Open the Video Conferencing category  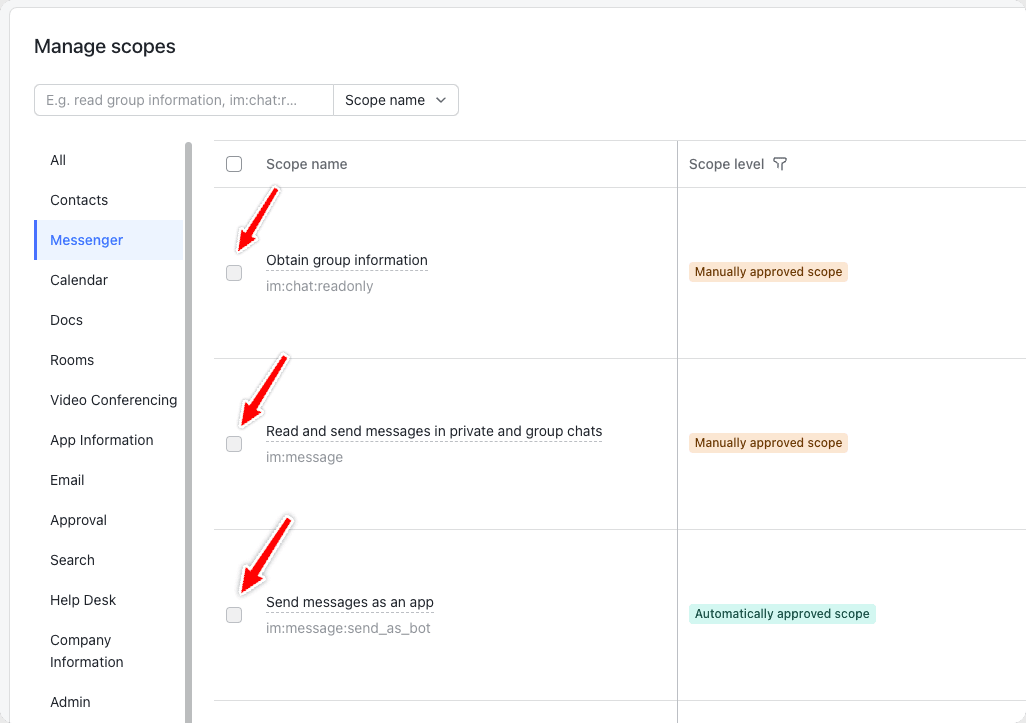click(x=113, y=400)
